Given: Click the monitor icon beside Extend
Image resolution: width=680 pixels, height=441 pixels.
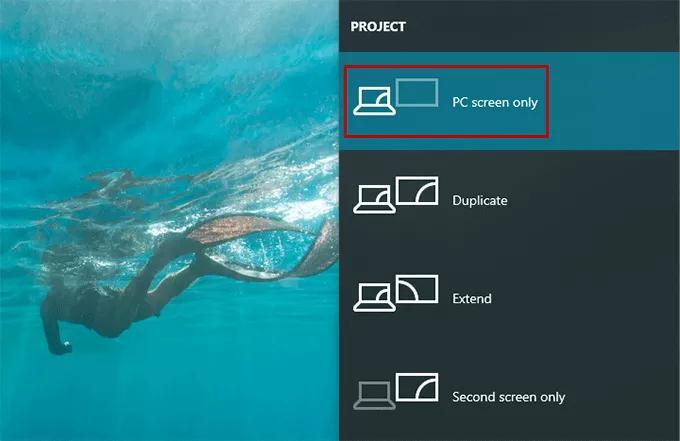Looking at the screenshot, I should click(417, 288).
